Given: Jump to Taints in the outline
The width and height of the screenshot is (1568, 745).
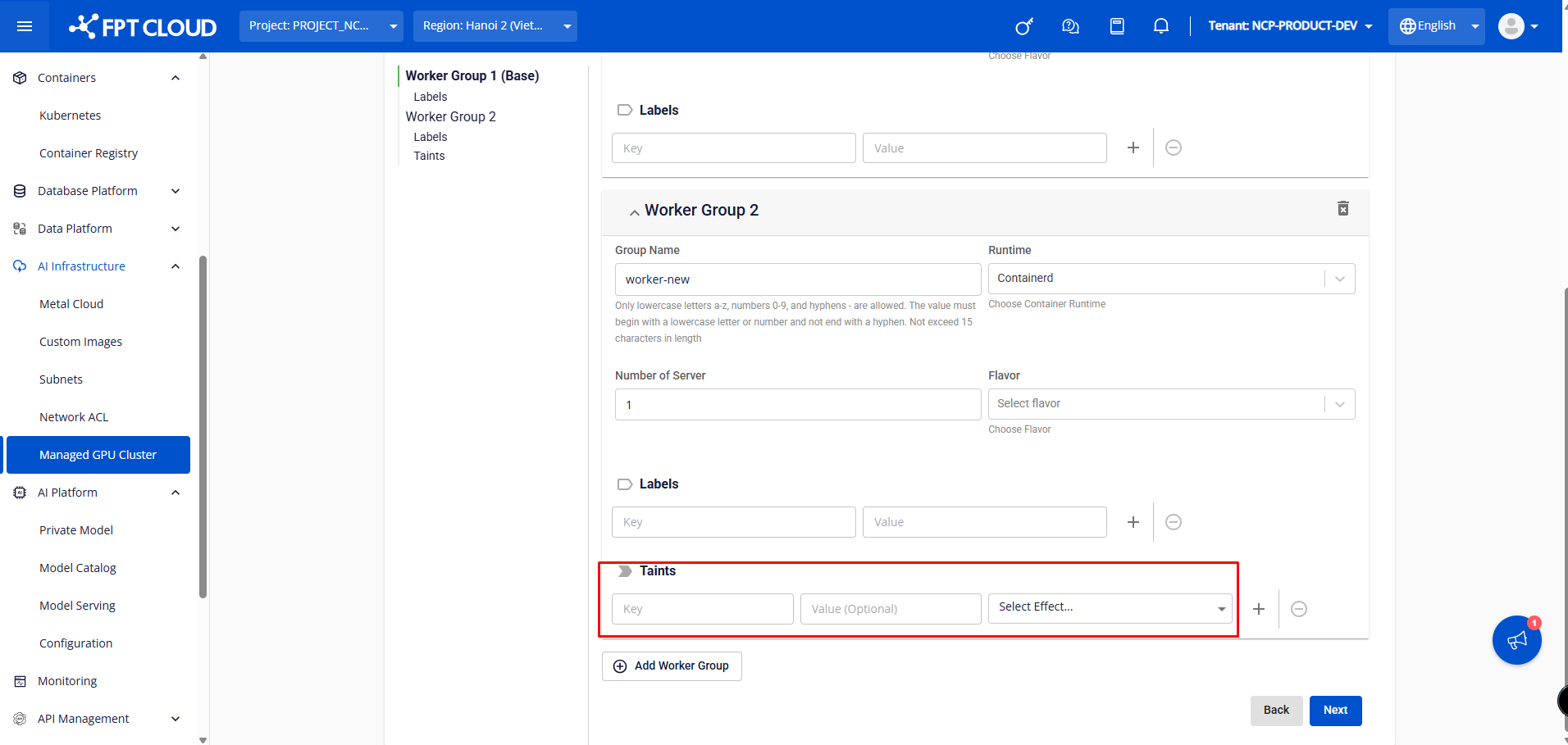Looking at the screenshot, I should [429, 156].
